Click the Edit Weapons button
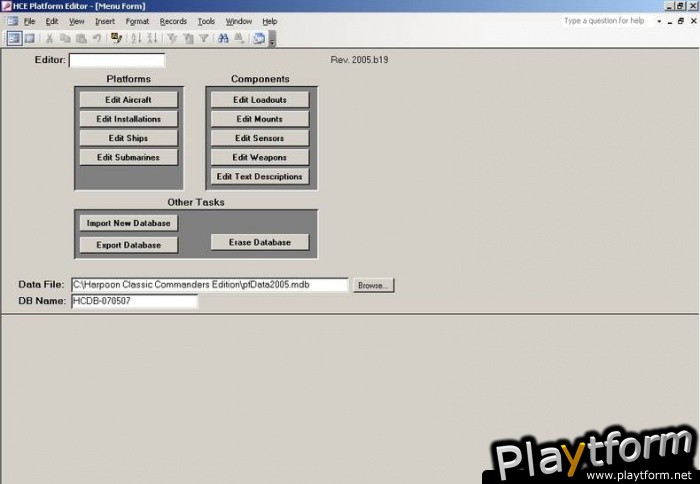The width and height of the screenshot is (700, 484). point(260,157)
